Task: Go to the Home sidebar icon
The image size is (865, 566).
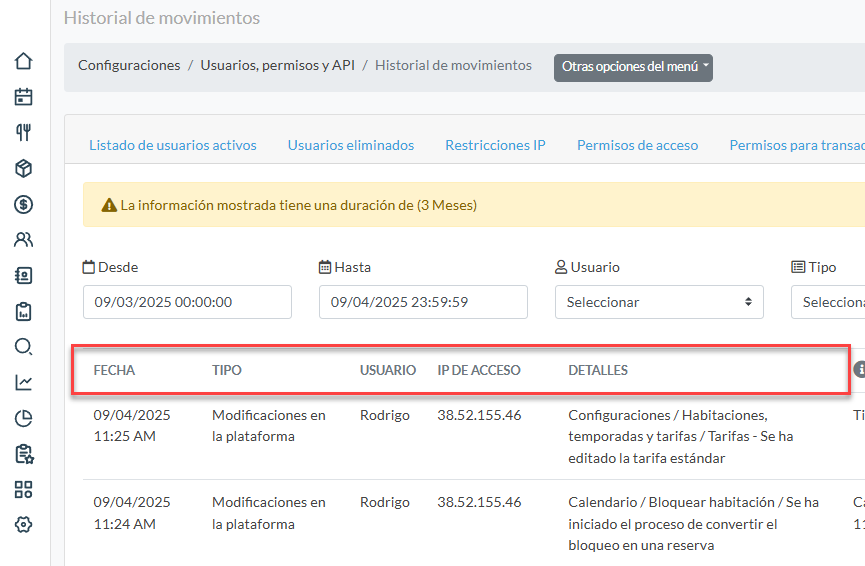Action: click(23, 61)
